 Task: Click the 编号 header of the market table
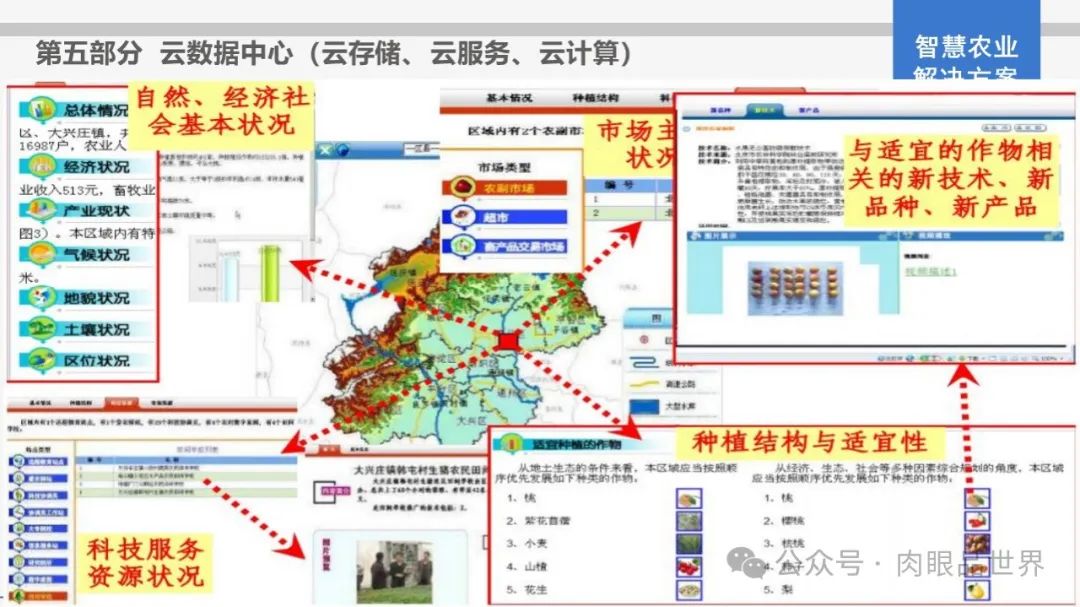pyautogui.click(x=619, y=185)
